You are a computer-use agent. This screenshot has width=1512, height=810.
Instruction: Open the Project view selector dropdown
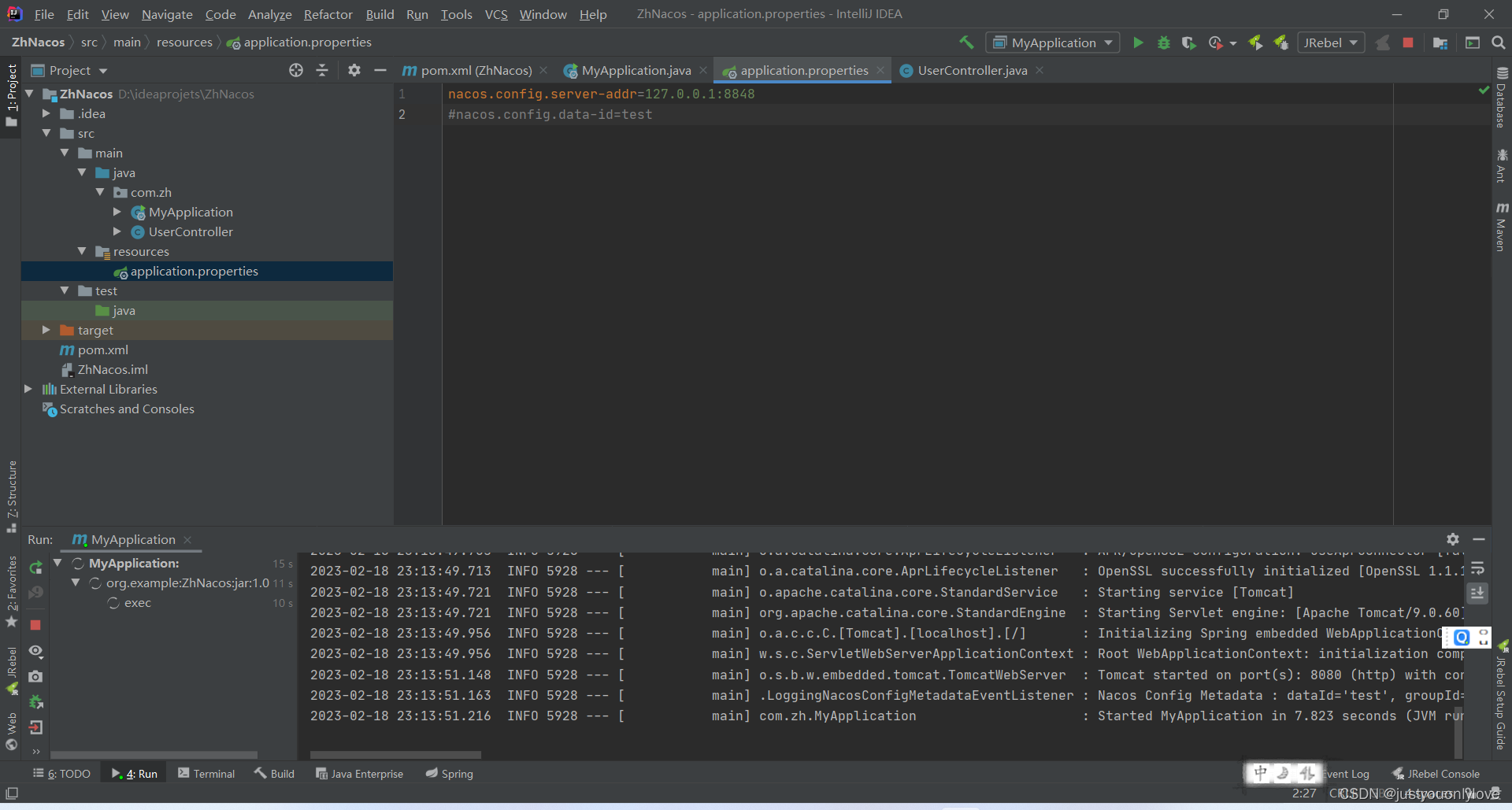point(69,70)
